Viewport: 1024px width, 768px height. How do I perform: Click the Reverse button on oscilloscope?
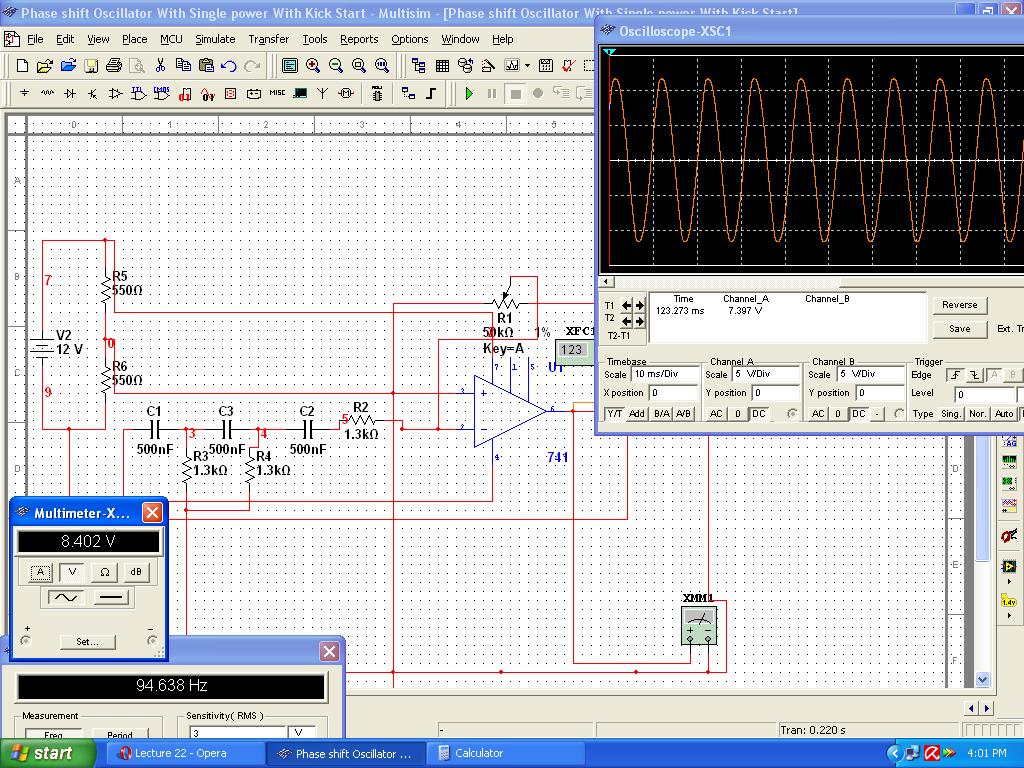point(959,305)
